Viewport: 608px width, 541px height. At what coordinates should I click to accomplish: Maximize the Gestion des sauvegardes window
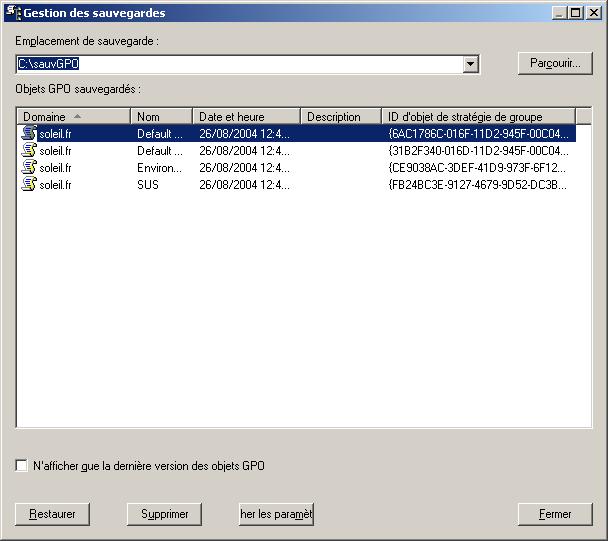pyautogui.click(x=575, y=13)
